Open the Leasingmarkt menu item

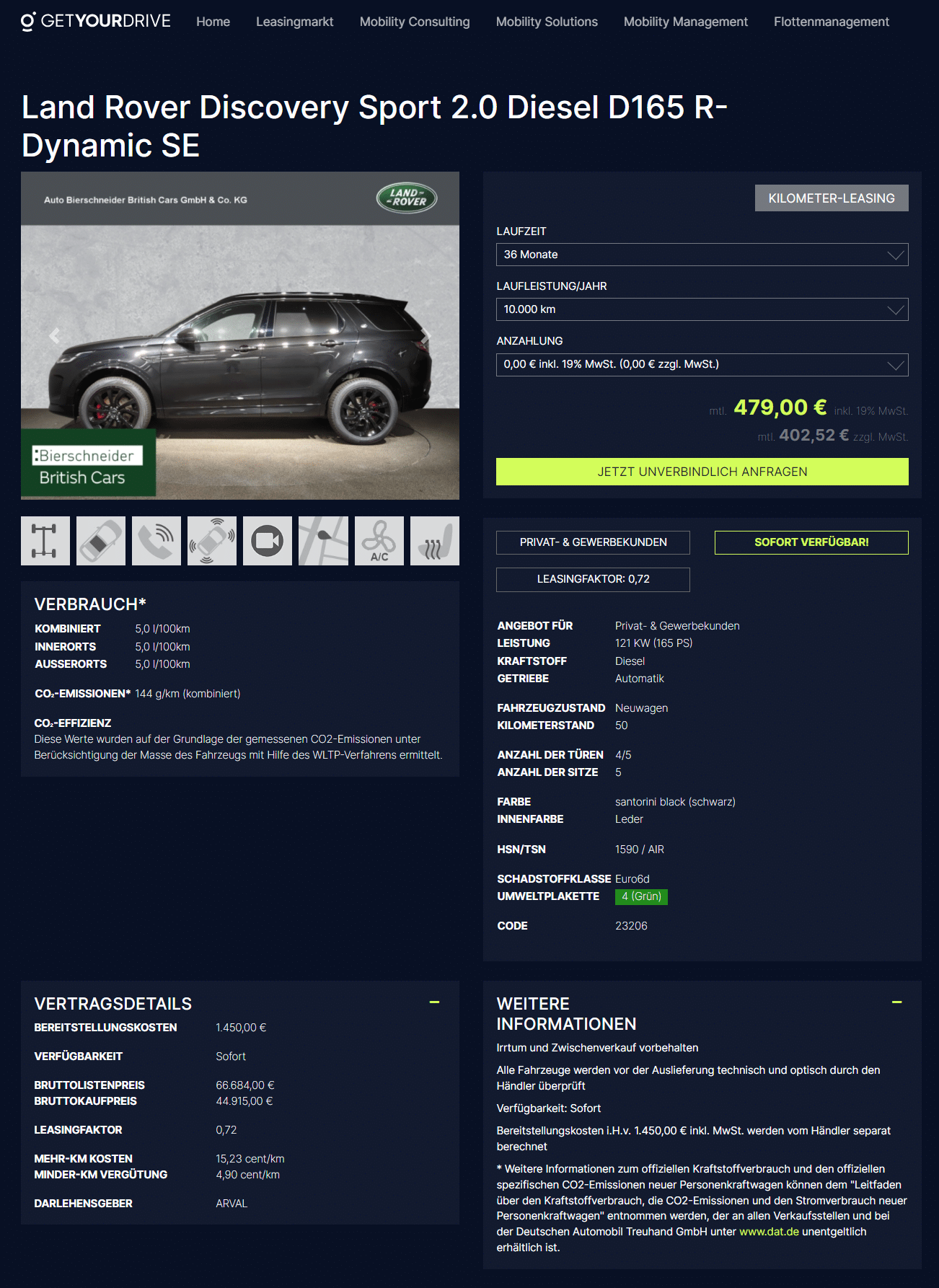click(x=294, y=22)
